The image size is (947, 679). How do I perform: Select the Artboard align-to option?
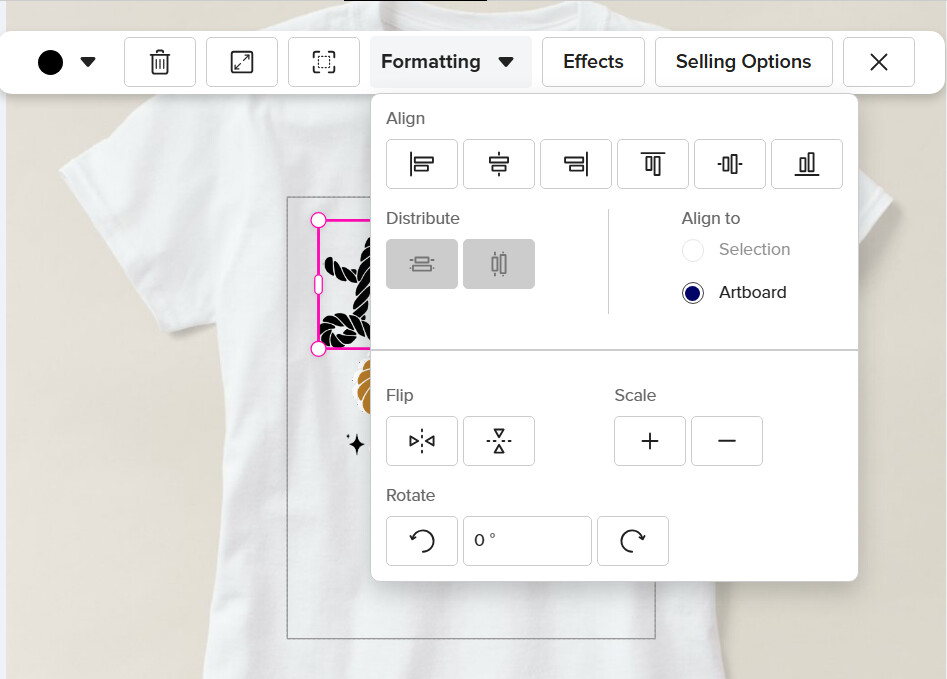click(693, 293)
